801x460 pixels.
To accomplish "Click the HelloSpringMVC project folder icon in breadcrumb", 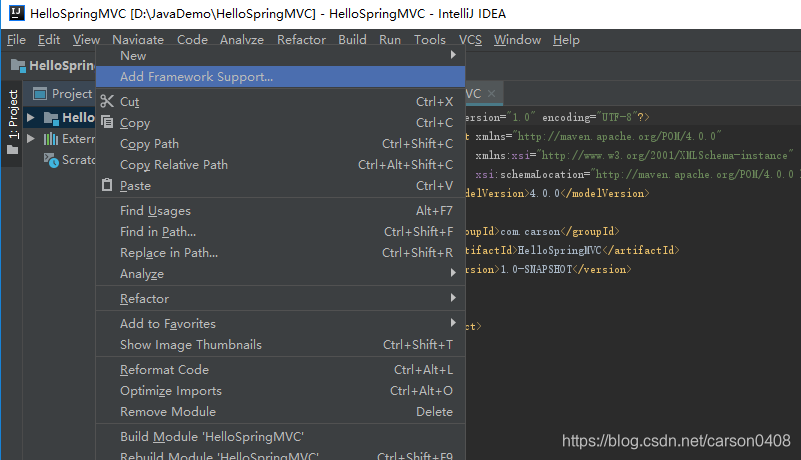I will point(18,65).
